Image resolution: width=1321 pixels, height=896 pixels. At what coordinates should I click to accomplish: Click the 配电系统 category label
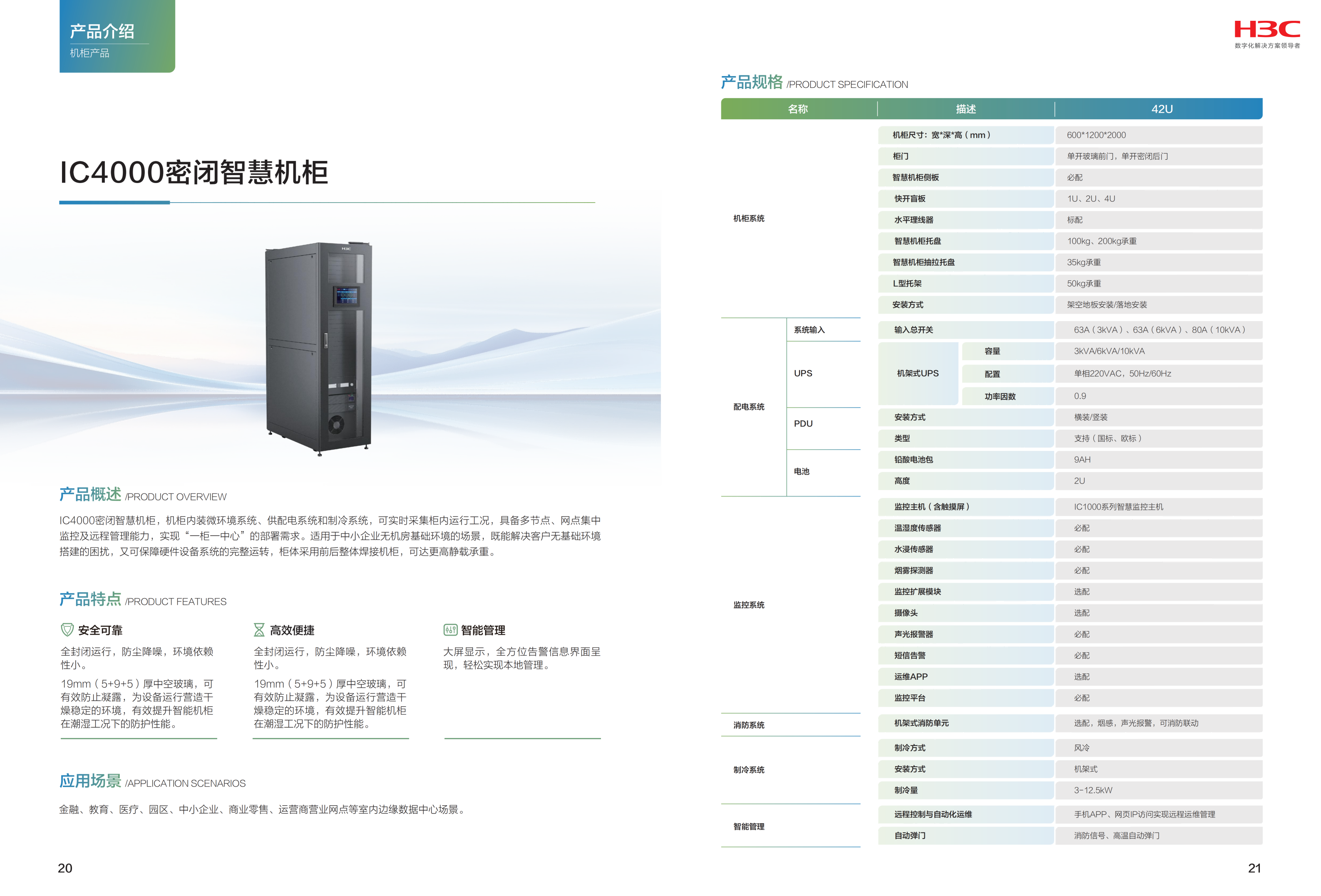[749, 407]
